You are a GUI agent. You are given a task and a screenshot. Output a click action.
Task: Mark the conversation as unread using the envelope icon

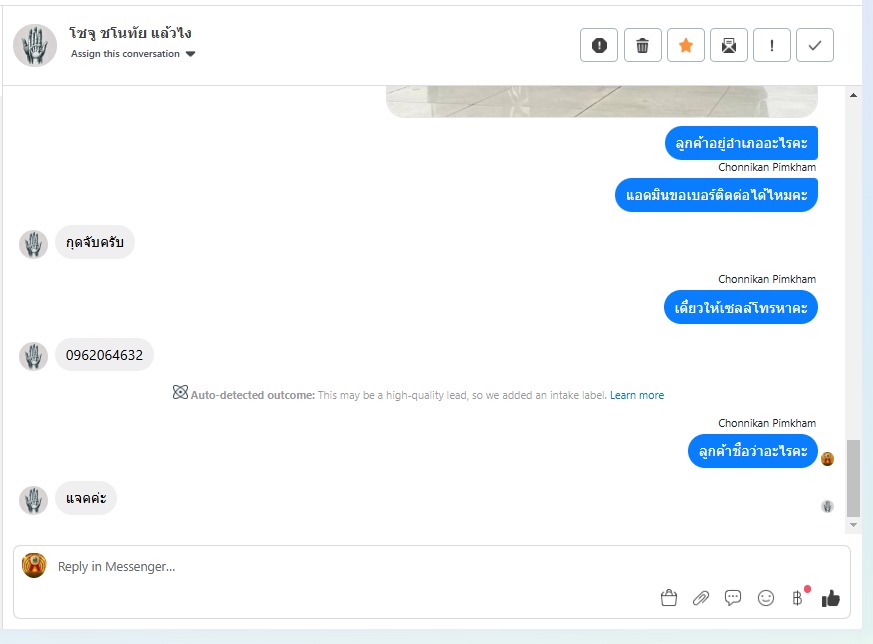(x=729, y=45)
